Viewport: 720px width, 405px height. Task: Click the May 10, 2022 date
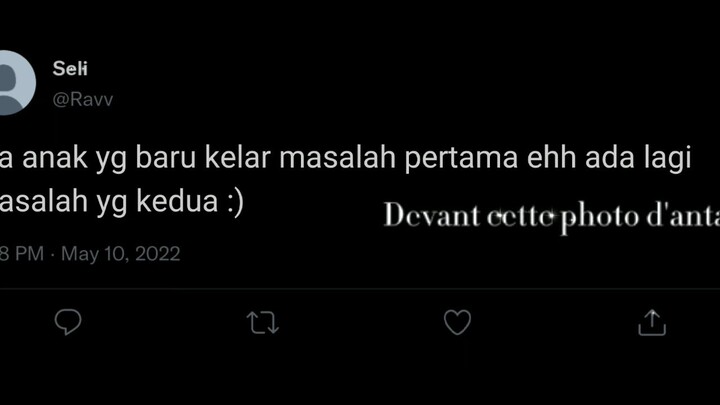point(120,254)
